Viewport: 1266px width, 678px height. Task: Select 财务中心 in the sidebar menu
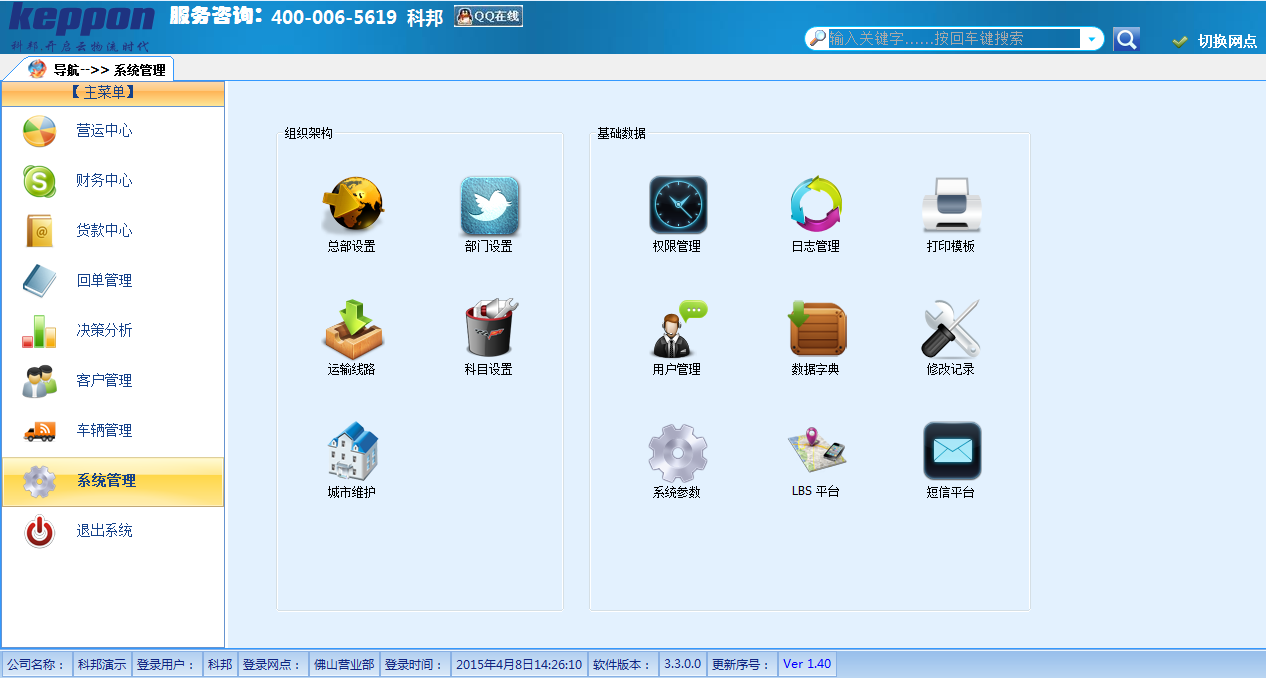click(x=104, y=181)
